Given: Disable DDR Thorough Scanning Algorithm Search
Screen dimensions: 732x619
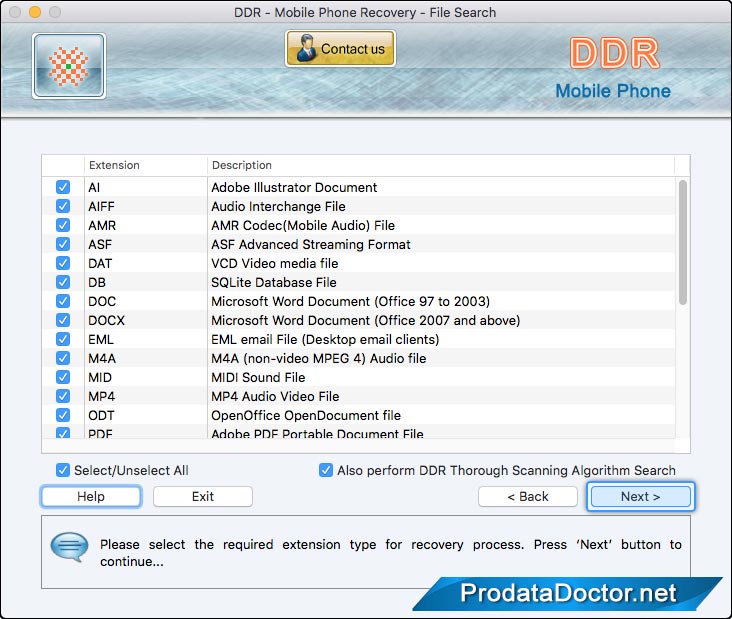Looking at the screenshot, I should [x=326, y=470].
